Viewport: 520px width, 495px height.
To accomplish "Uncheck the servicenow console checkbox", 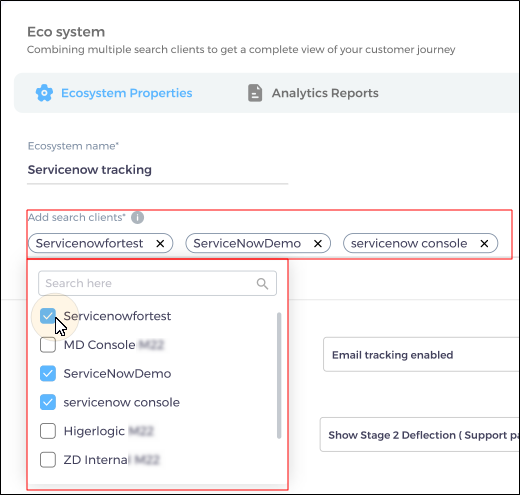I will [48, 402].
